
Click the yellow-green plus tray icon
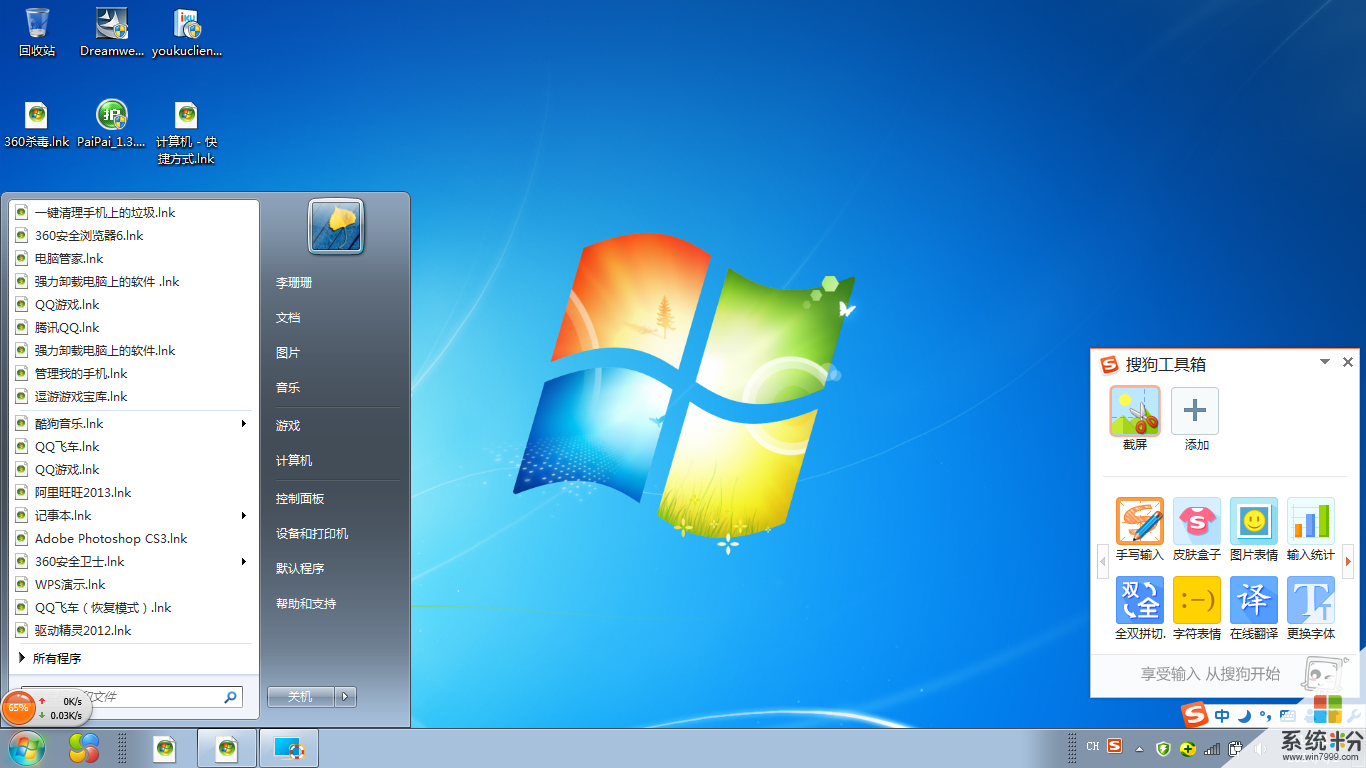pyautogui.click(x=1187, y=748)
